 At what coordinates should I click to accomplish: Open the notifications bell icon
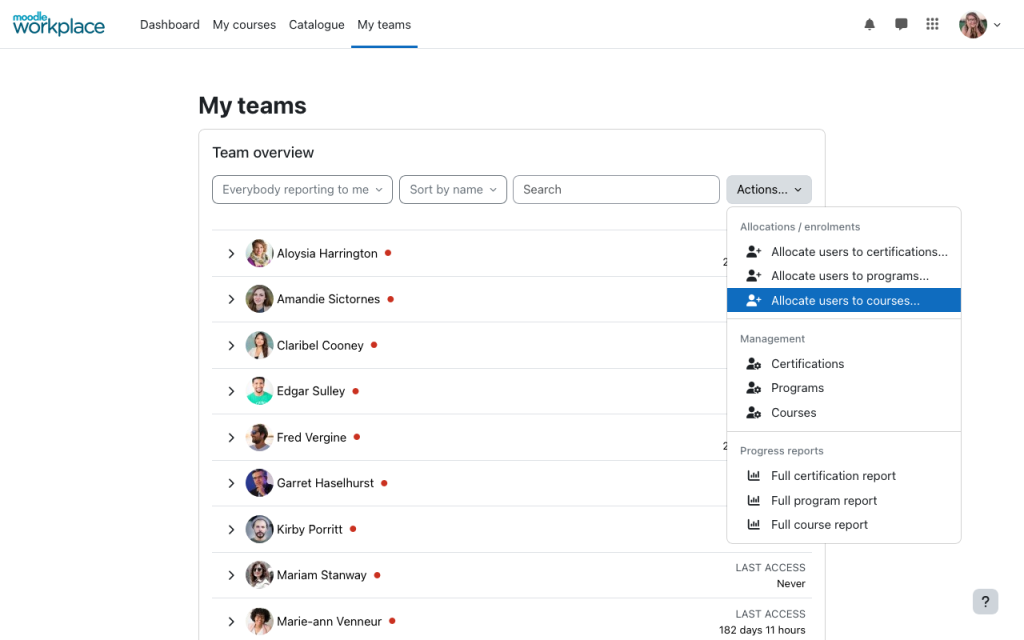[x=869, y=25]
